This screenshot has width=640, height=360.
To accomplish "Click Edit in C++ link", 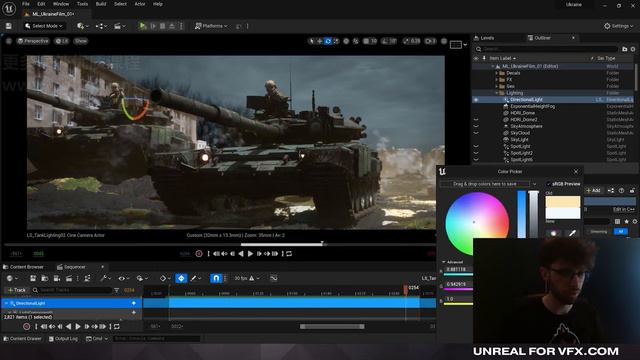I will coord(624,209).
